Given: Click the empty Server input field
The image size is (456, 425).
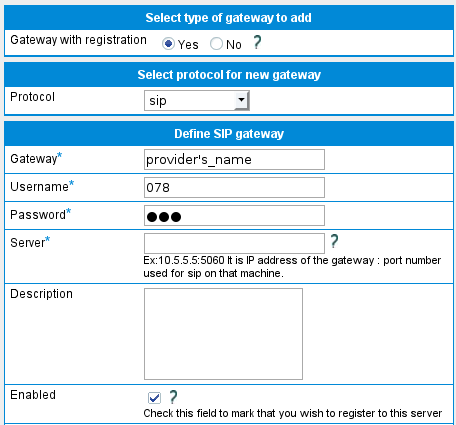Looking at the screenshot, I should point(234,243).
